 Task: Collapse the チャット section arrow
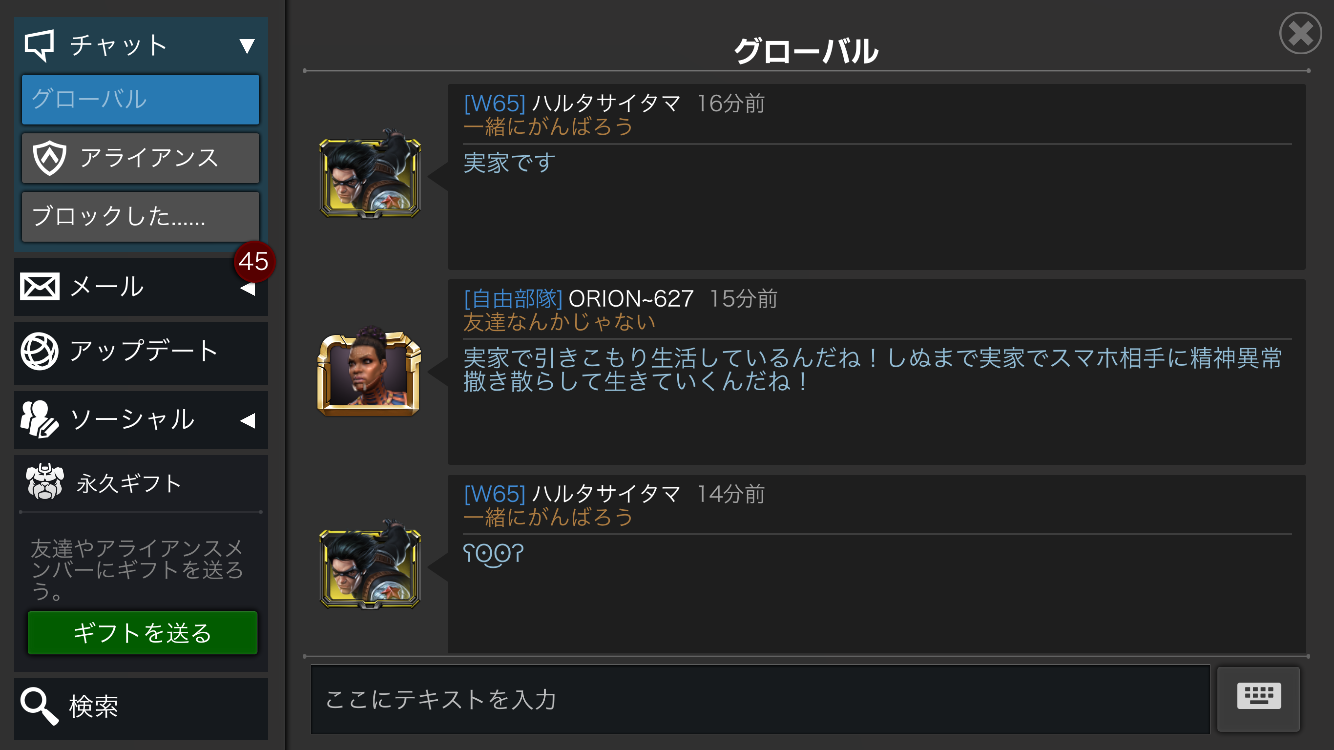[247, 45]
